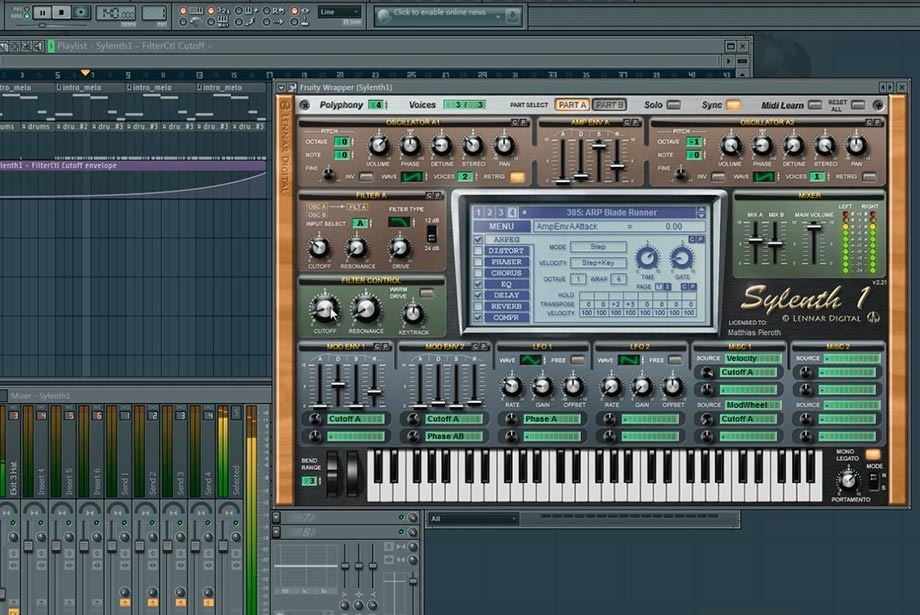Turn the Filter A Drive knob
Image resolution: width=920 pixels, height=615 pixels.
pyautogui.click(x=400, y=248)
